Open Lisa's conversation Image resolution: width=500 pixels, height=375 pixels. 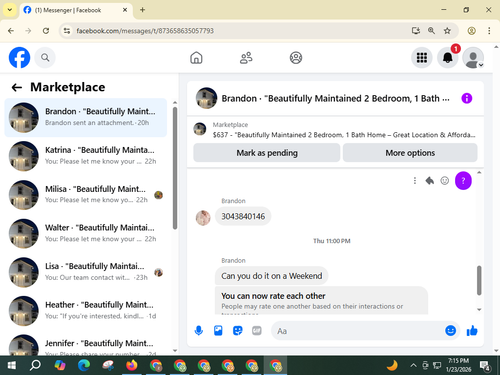coord(86,272)
